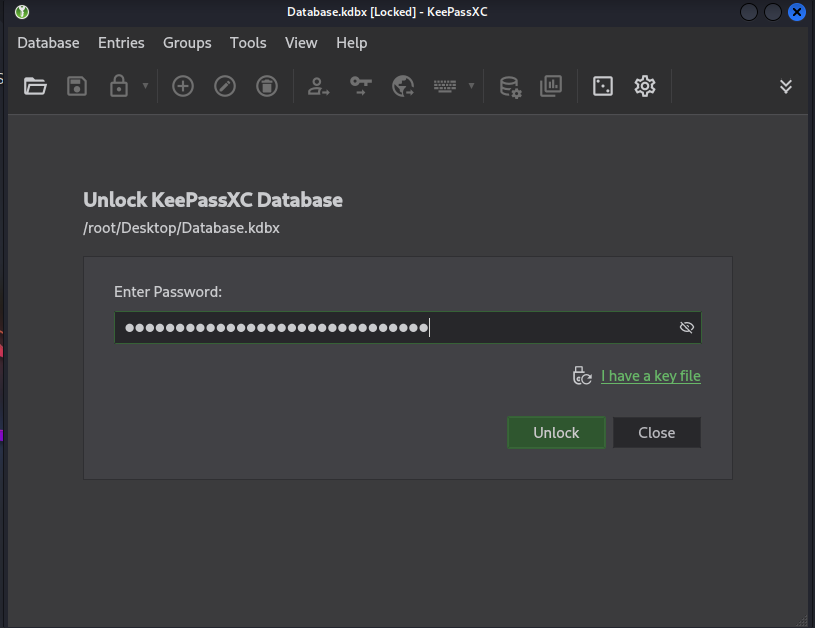Open the Tools menu
This screenshot has height=628, width=815.
point(248,43)
